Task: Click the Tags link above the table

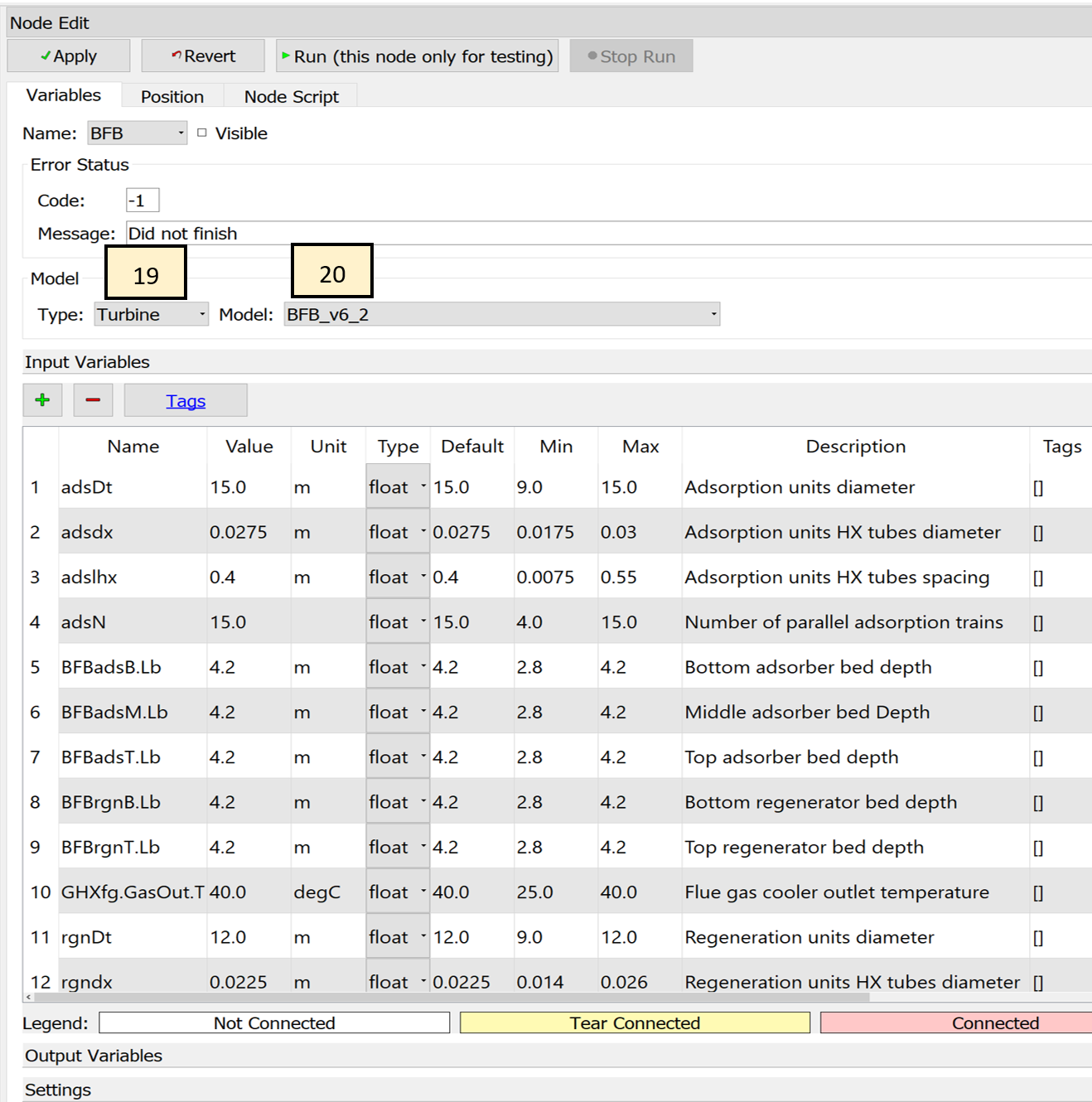Action: pos(185,400)
